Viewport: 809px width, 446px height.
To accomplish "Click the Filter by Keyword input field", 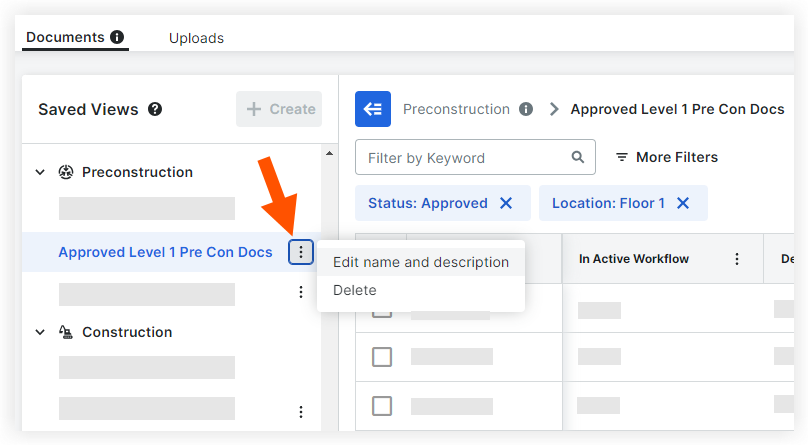I will click(x=465, y=157).
